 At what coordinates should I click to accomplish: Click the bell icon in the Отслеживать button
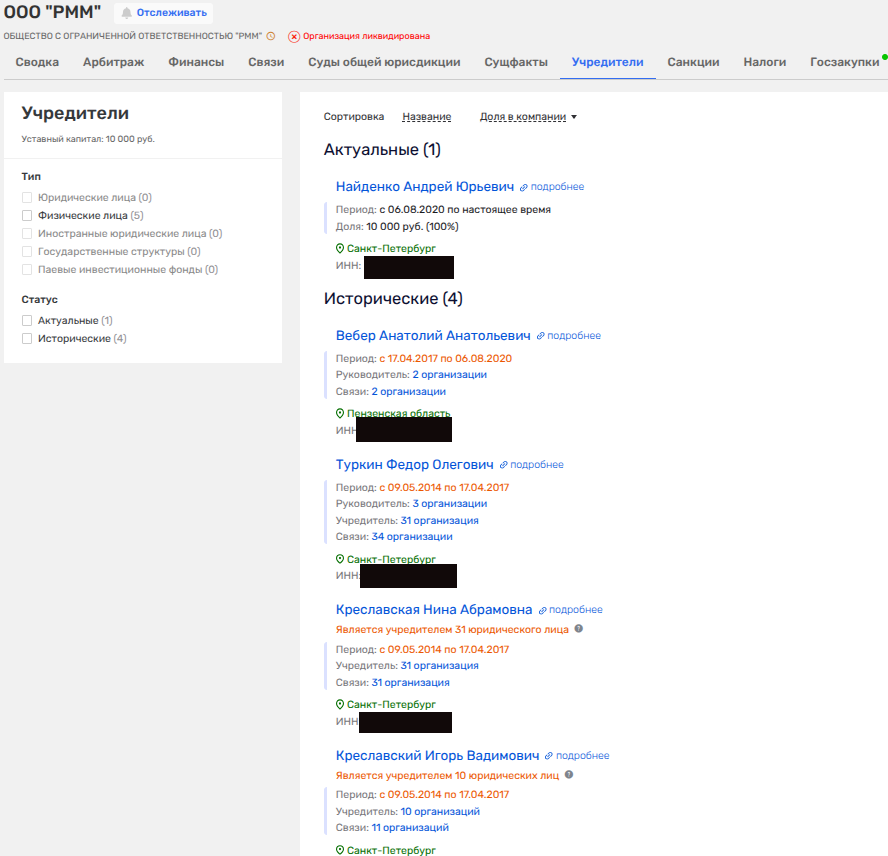tap(127, 13)
